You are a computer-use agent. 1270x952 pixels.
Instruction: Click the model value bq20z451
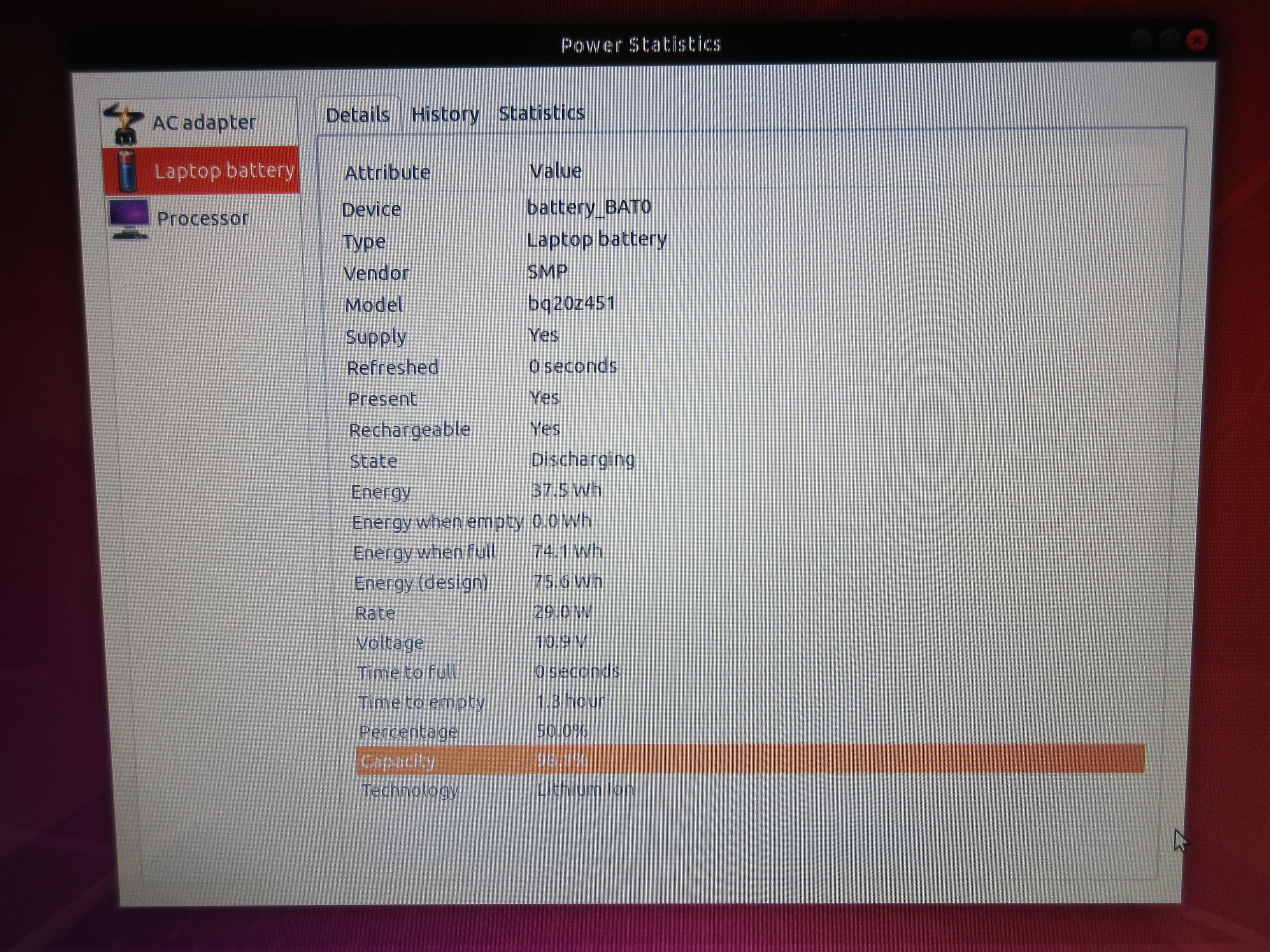[x=571, y=303]
